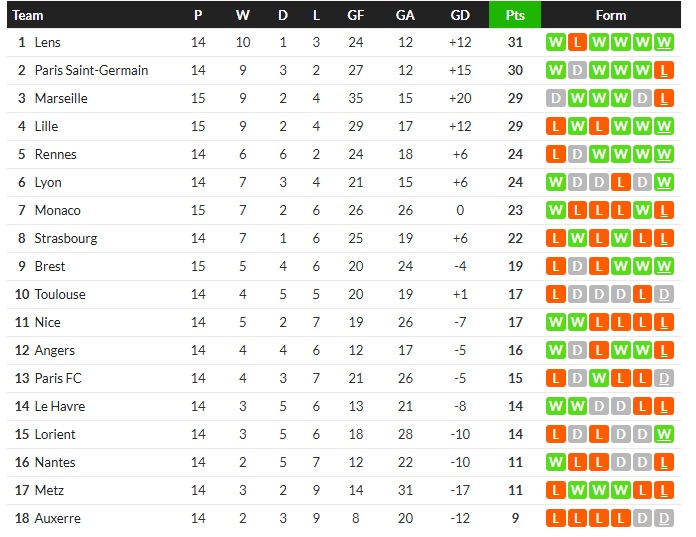This screenshot has width=696, height=537.
Task: Open the Toulouse team page
Action: pos(60,295)
